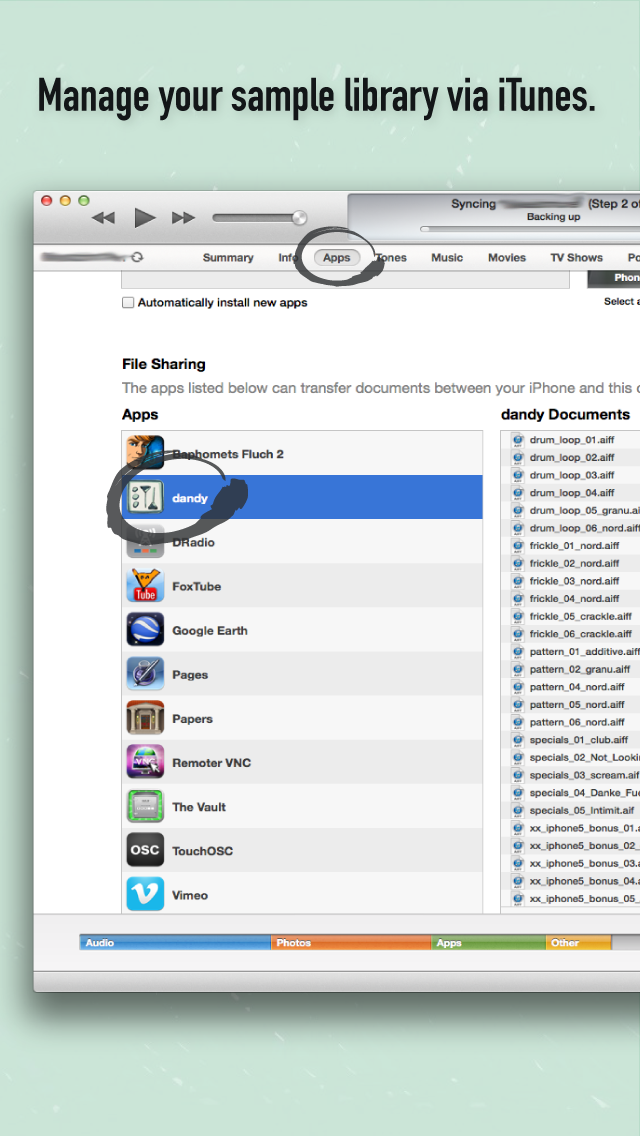Click the play button in iTunes
This screenshot has width=640, height=1136.
click(x=145, y=217)
